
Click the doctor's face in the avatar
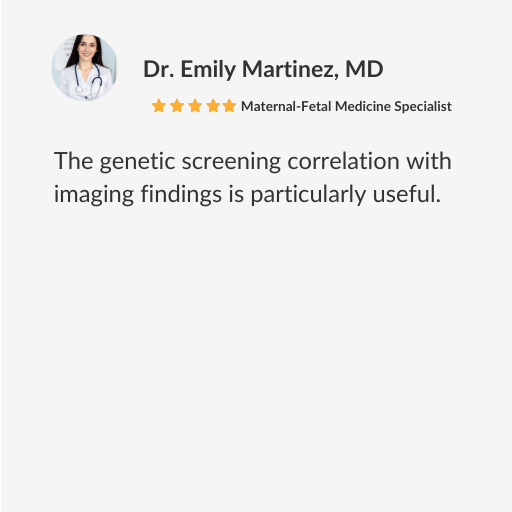tap(87, 49)
